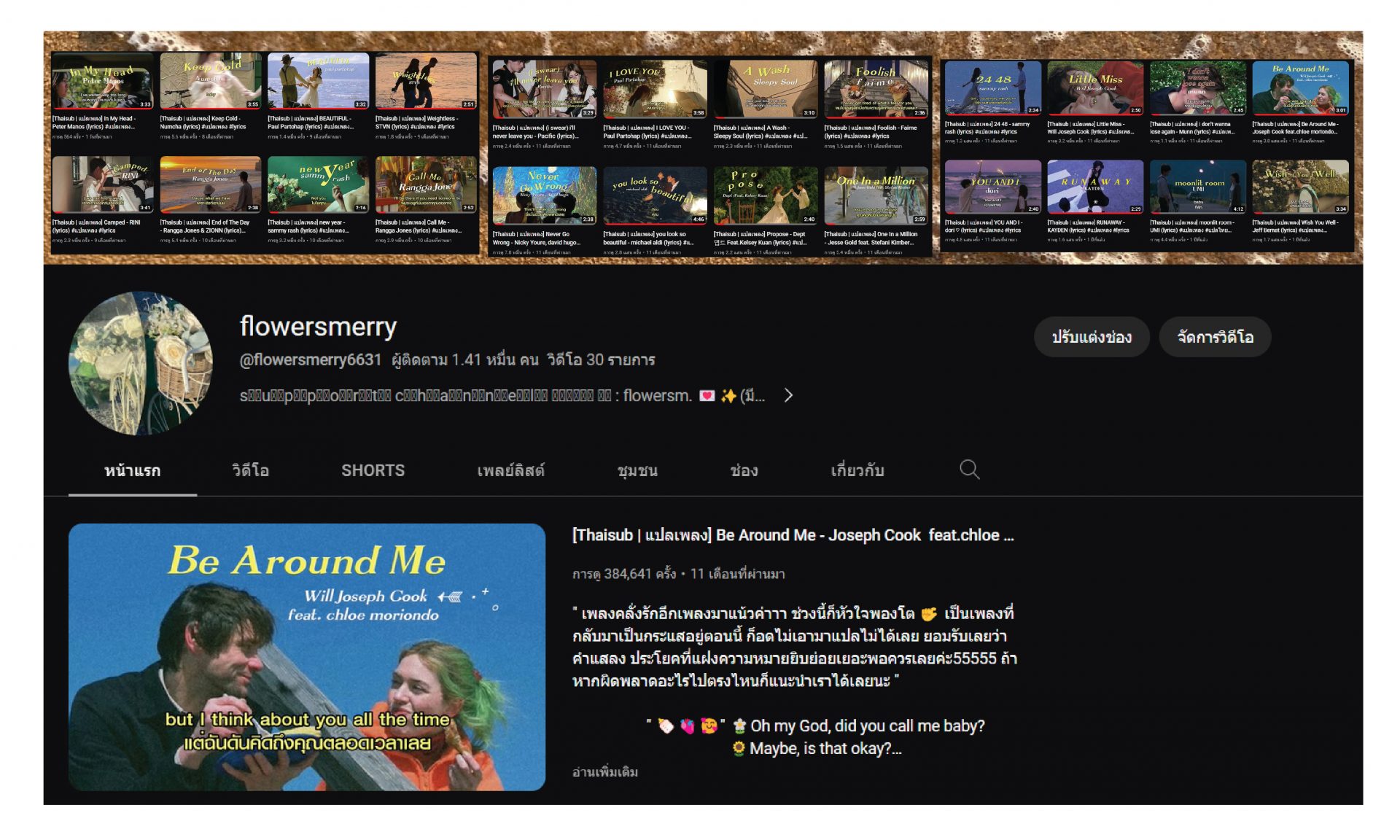Click the Little Miss banner thumbnail
The height and width of the screenshot is (840, 1400).
1095,88
